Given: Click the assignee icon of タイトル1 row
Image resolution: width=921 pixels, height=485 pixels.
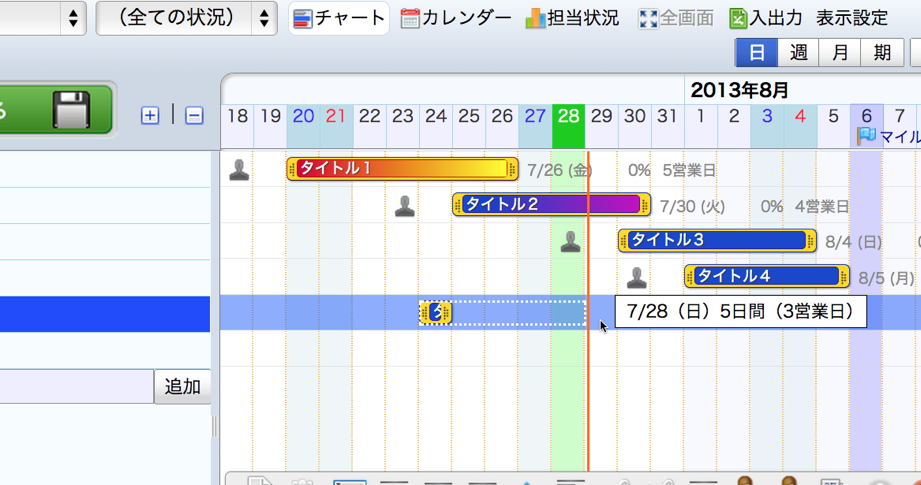Looking at the screenshot, I should [x=239, y=170].
